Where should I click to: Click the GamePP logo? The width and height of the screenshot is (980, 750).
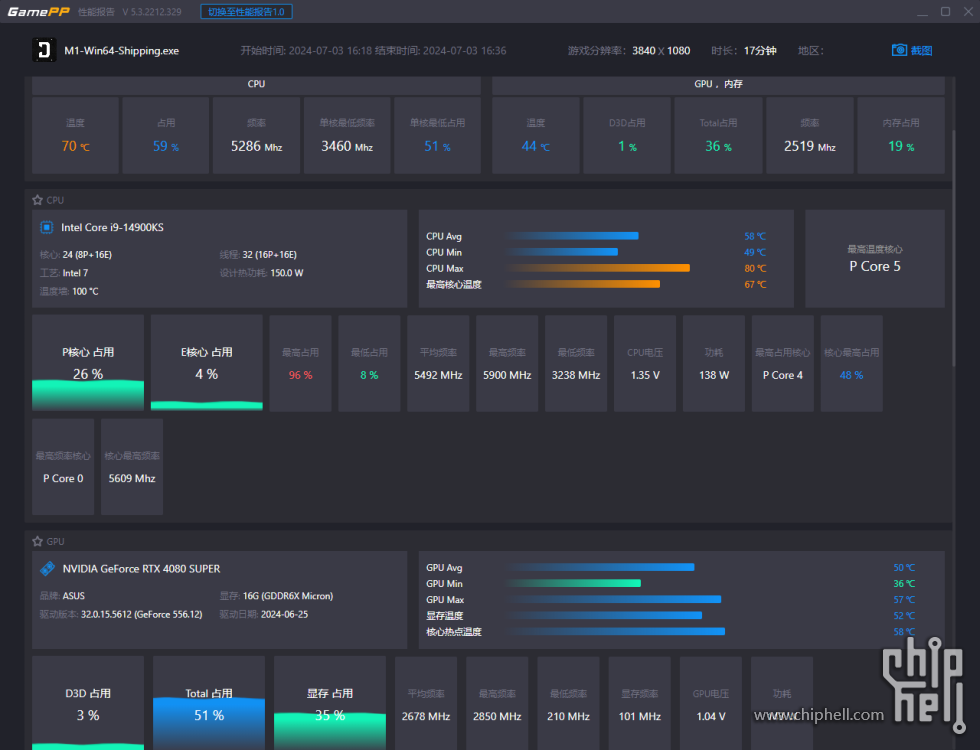(x=38, y=12)
